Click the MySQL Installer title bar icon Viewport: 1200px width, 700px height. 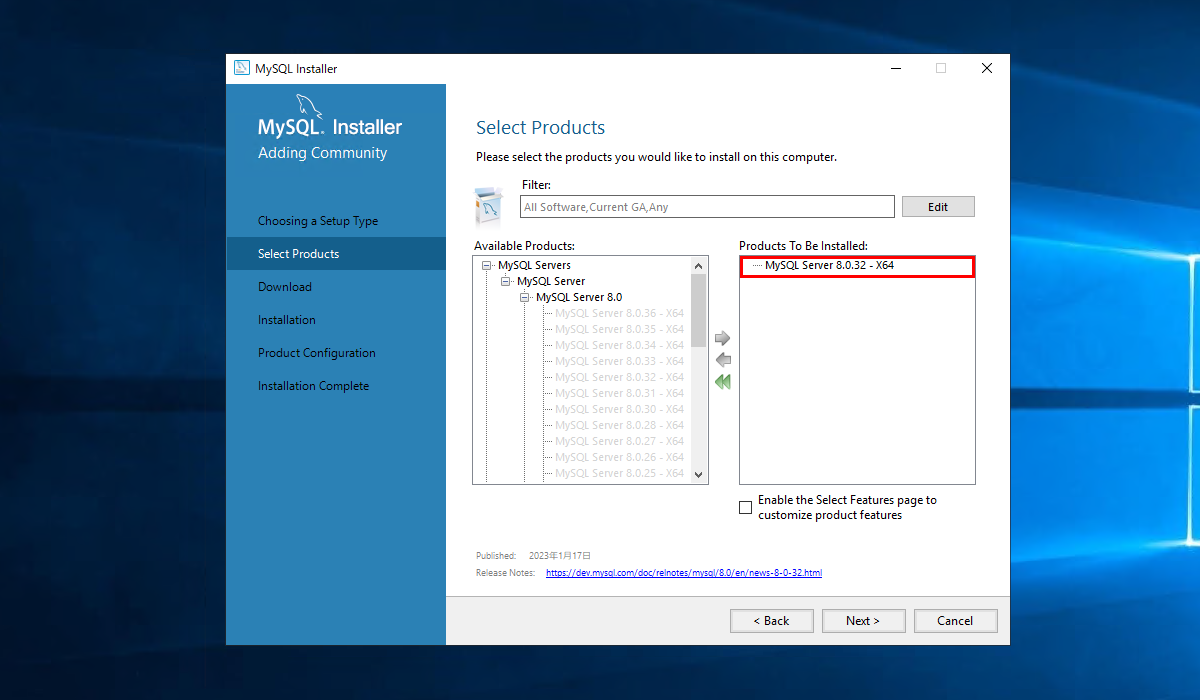pos(242,68)
